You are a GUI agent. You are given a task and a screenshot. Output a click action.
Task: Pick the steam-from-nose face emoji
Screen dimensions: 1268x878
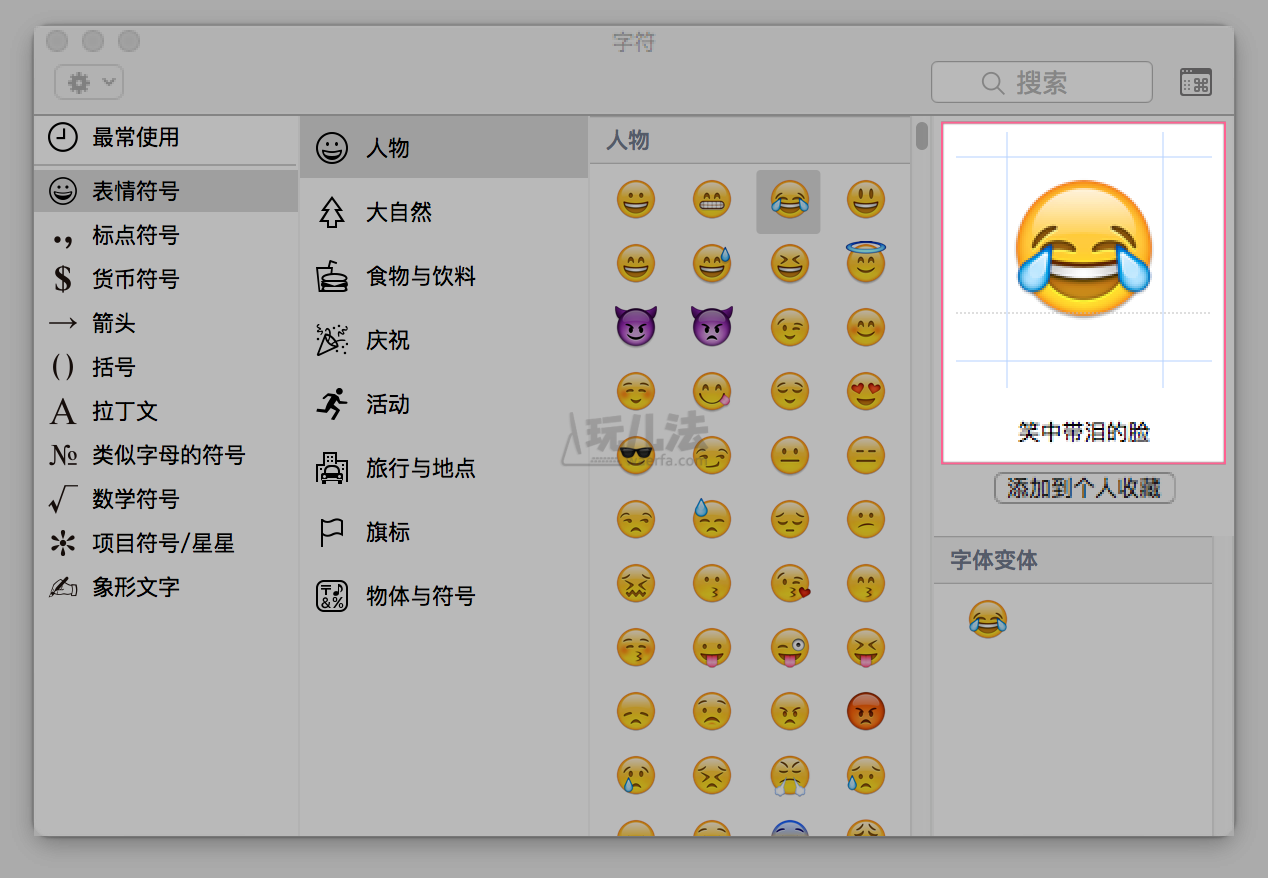(x=789, y=776)
